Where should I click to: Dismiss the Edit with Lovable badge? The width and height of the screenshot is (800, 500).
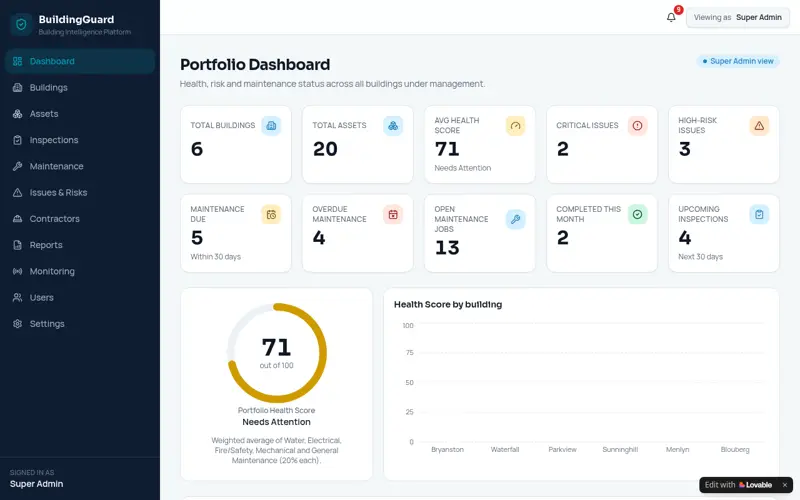(x=785, y=485)
